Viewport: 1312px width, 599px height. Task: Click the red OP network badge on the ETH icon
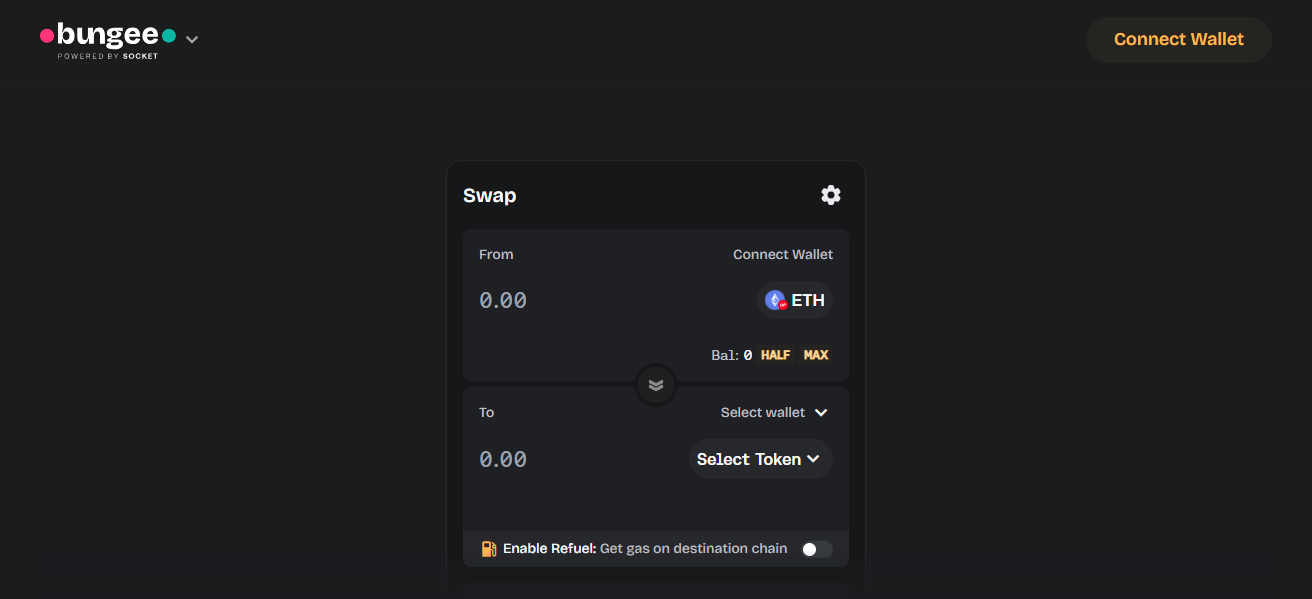(781, 307)
